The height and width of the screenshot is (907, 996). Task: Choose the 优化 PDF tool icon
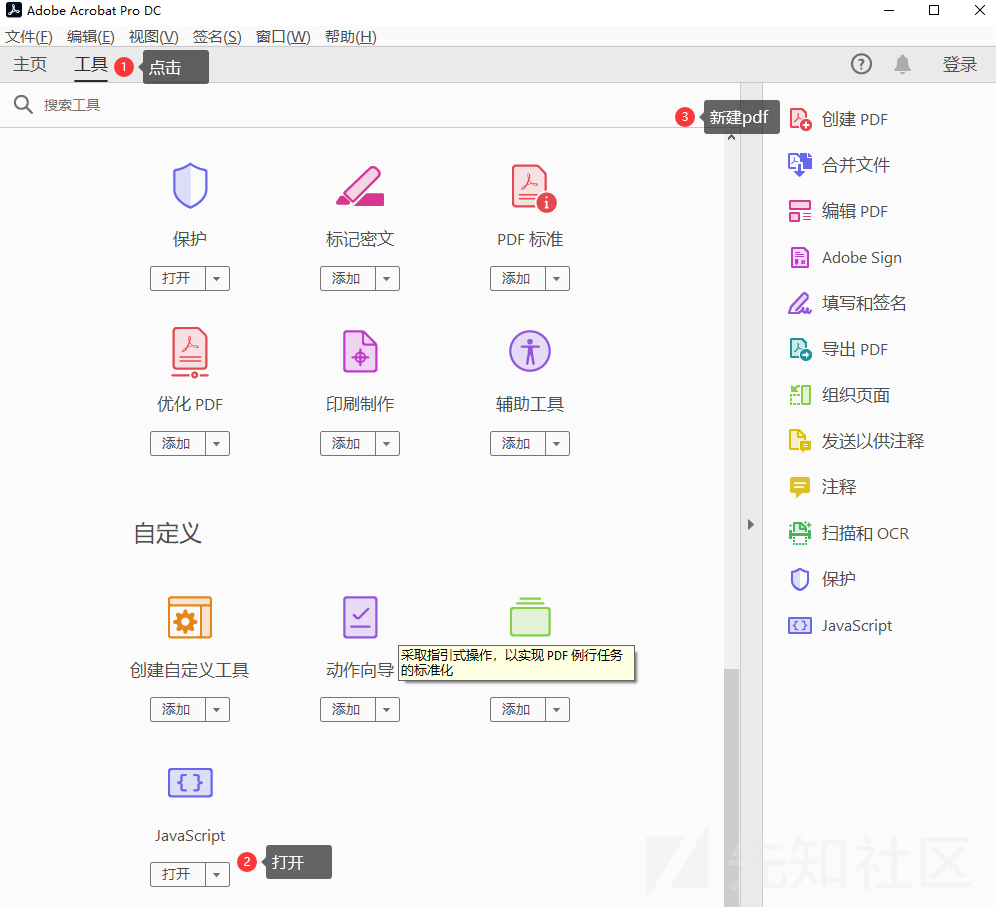click(190, 352)
